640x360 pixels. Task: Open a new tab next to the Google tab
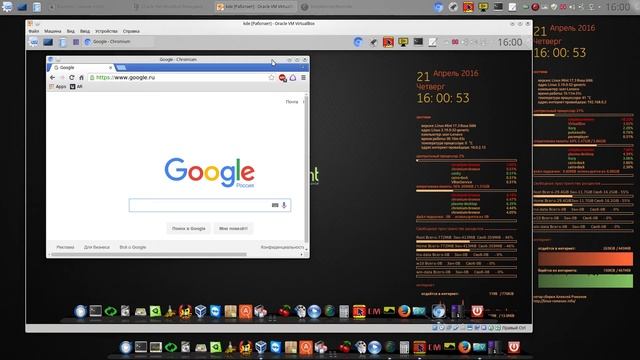click(121, 67)
